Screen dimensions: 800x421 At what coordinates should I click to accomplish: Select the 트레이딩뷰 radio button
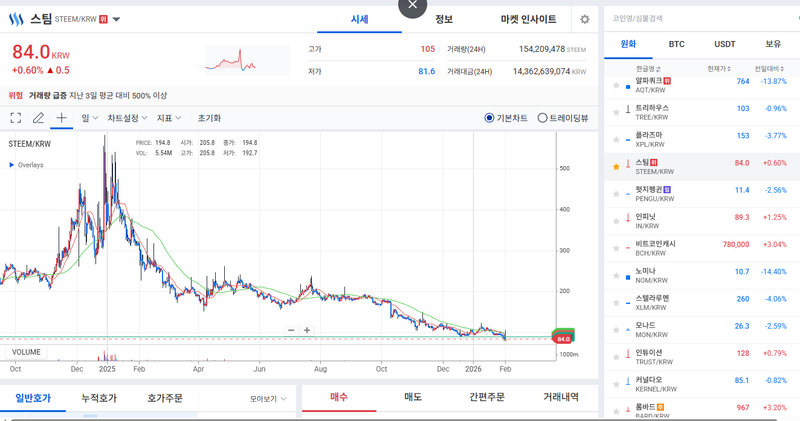coord(542,117)
